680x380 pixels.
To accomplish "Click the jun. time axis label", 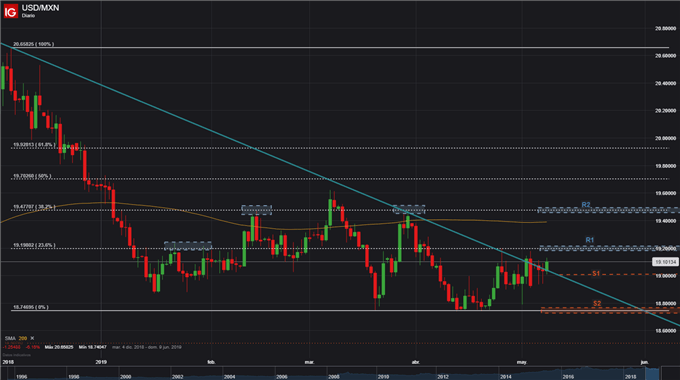I will [x=645, y=362].
